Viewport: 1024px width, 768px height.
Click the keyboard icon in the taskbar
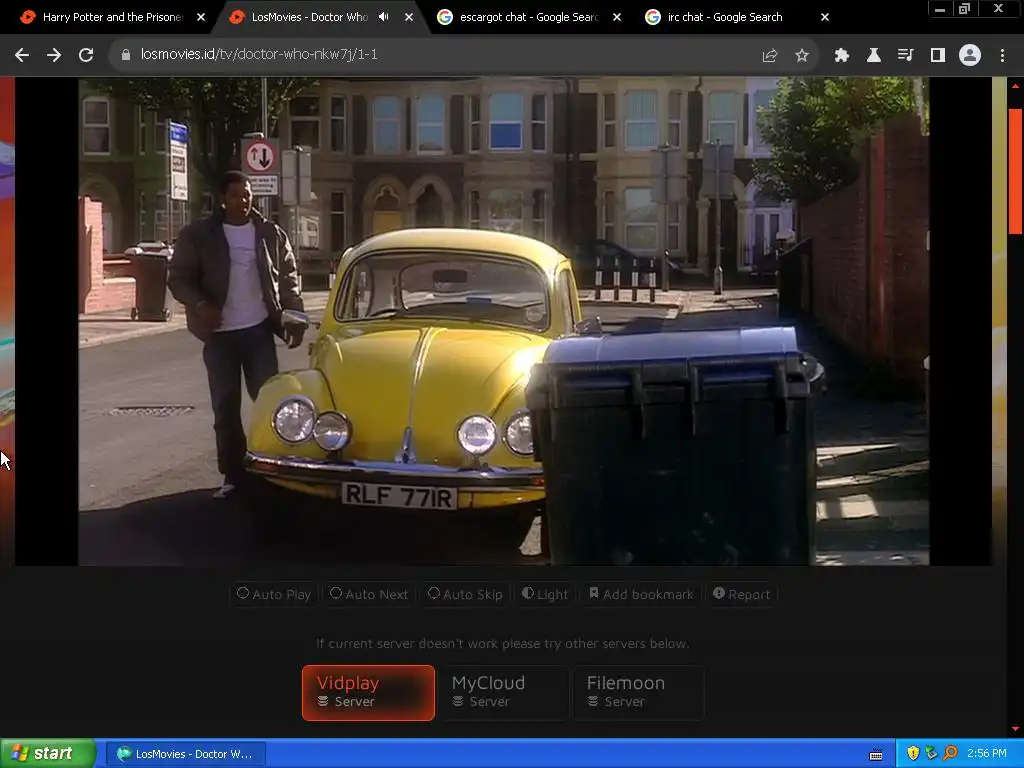(876, 754)
